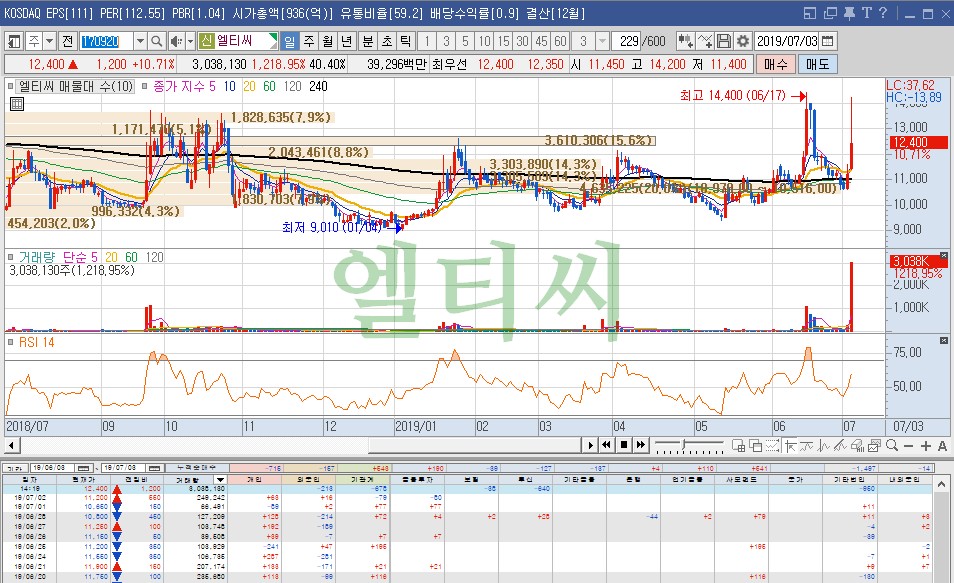Image resolution: width=954 pixels, height=583 pixels.
Task: Select the 월 monthly period
Action: pyautogui.click(x=328, y=41)
